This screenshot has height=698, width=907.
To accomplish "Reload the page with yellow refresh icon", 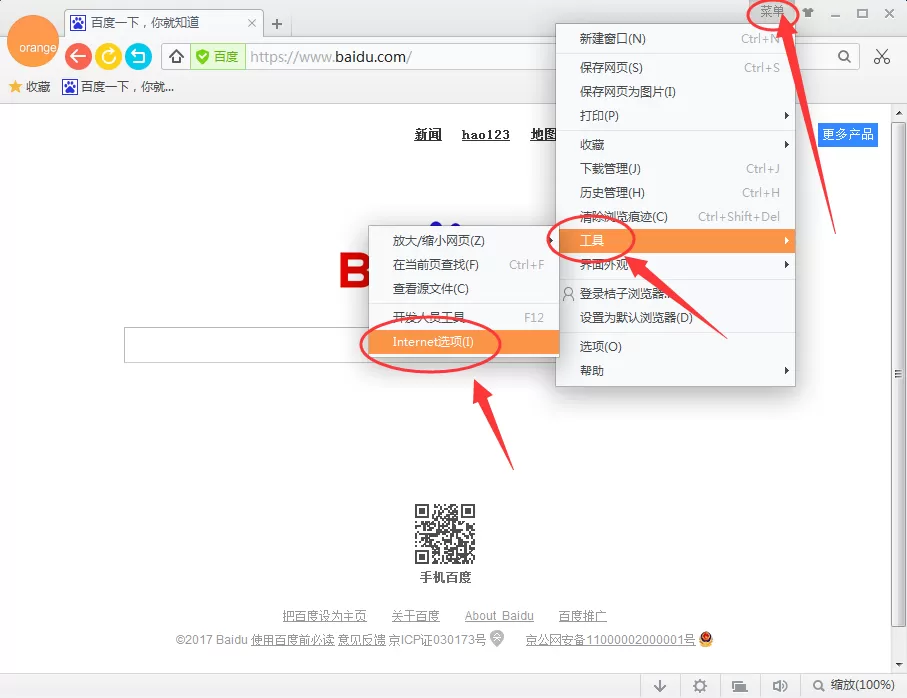I will 108,57.
